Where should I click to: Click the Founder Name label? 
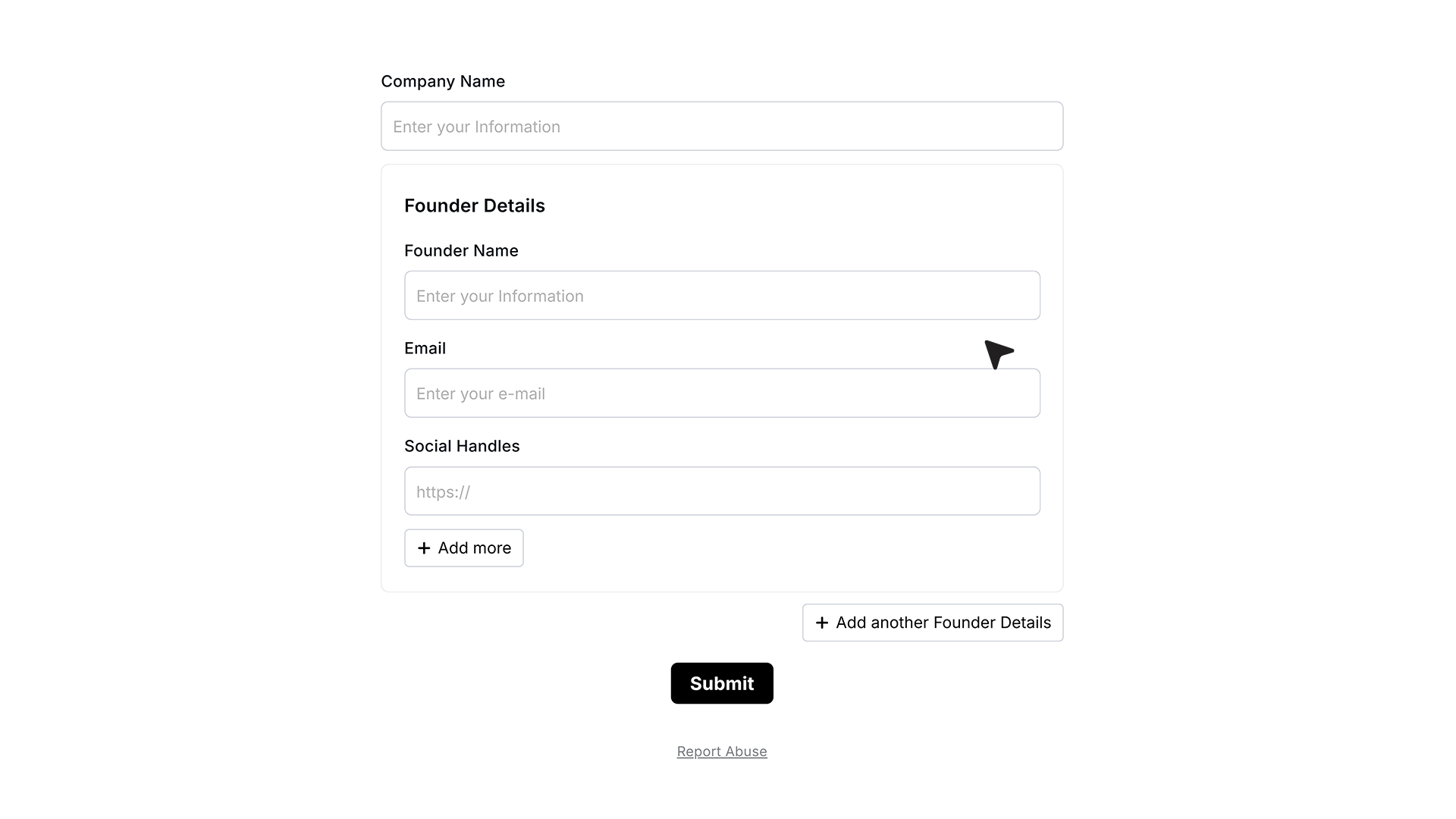click(461, 251)
